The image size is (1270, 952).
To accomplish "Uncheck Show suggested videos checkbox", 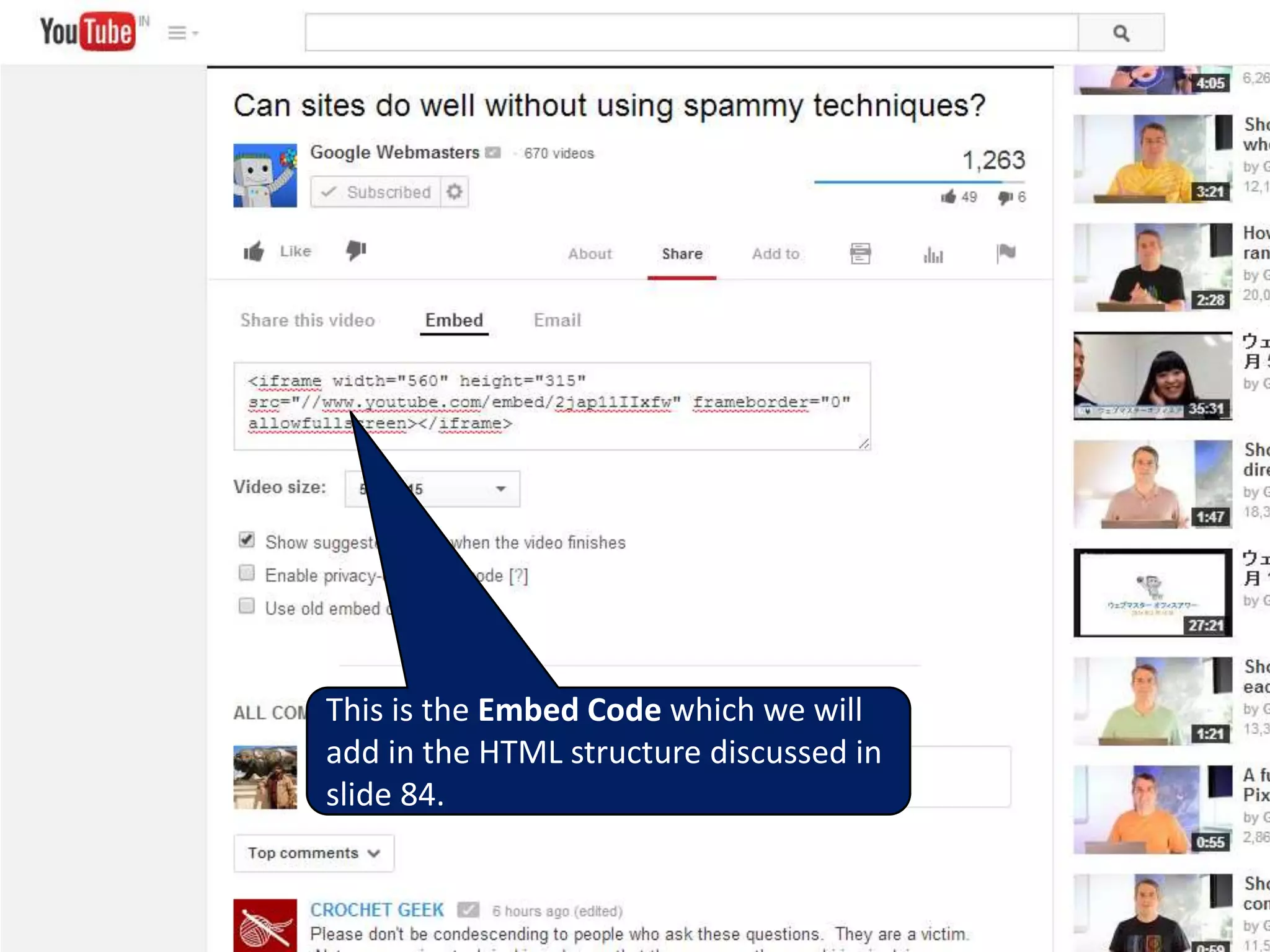I will click(x=247, y=540).
